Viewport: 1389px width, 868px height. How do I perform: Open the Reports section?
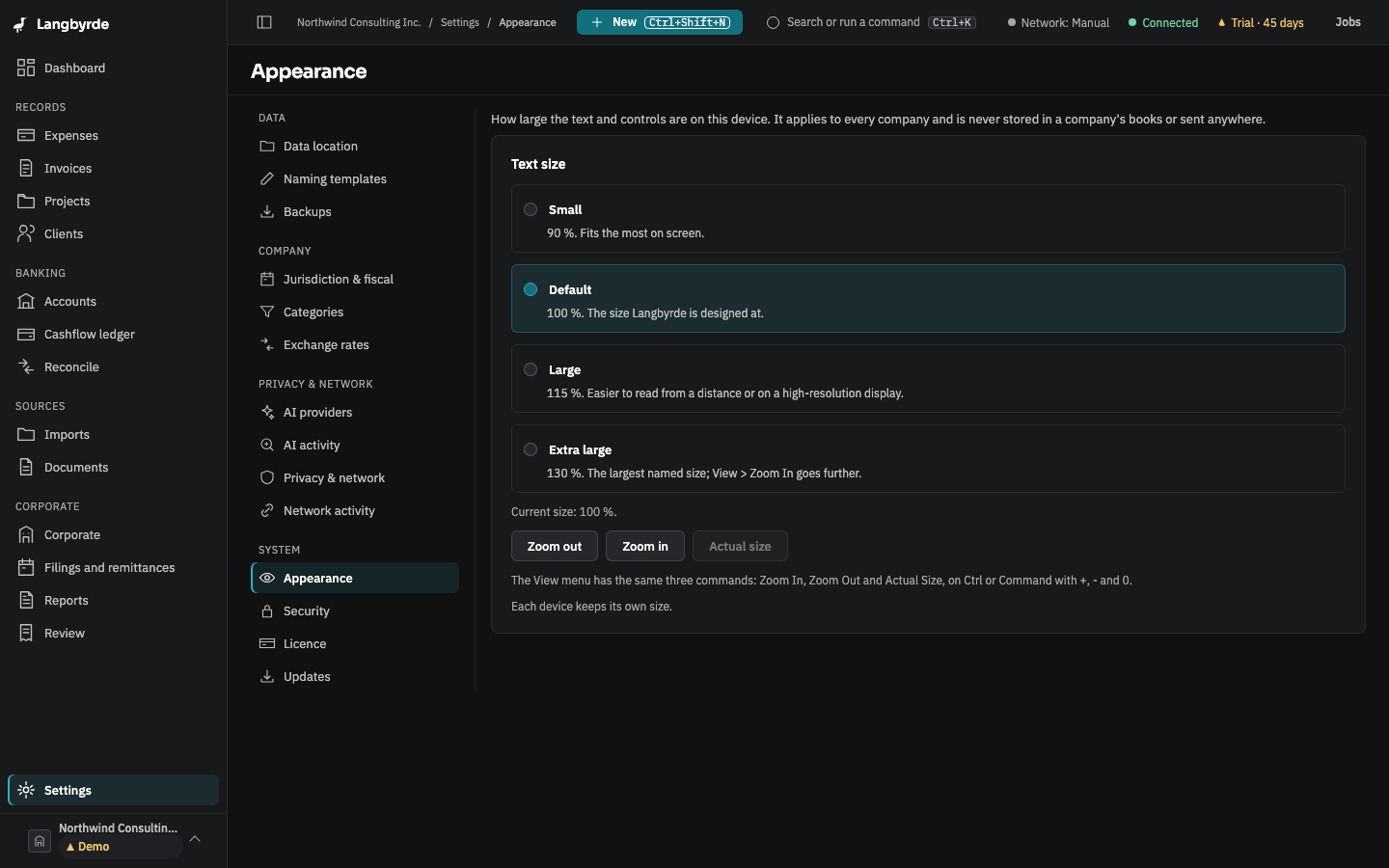[x=113, y=600]
